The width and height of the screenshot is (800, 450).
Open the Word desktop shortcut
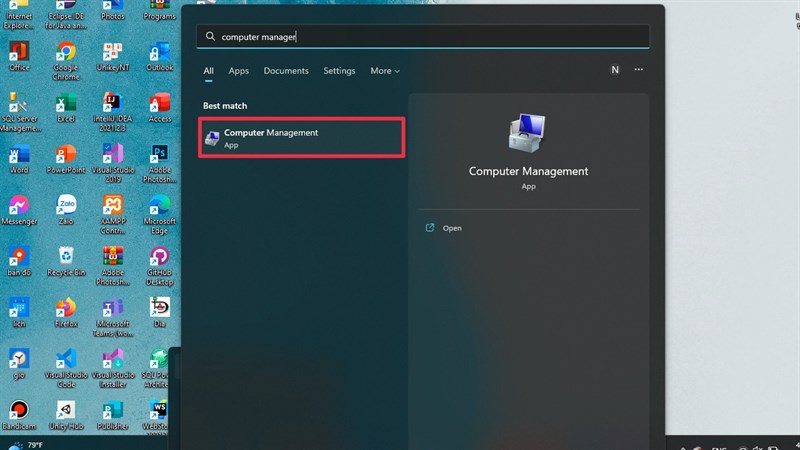coord(19,157)
